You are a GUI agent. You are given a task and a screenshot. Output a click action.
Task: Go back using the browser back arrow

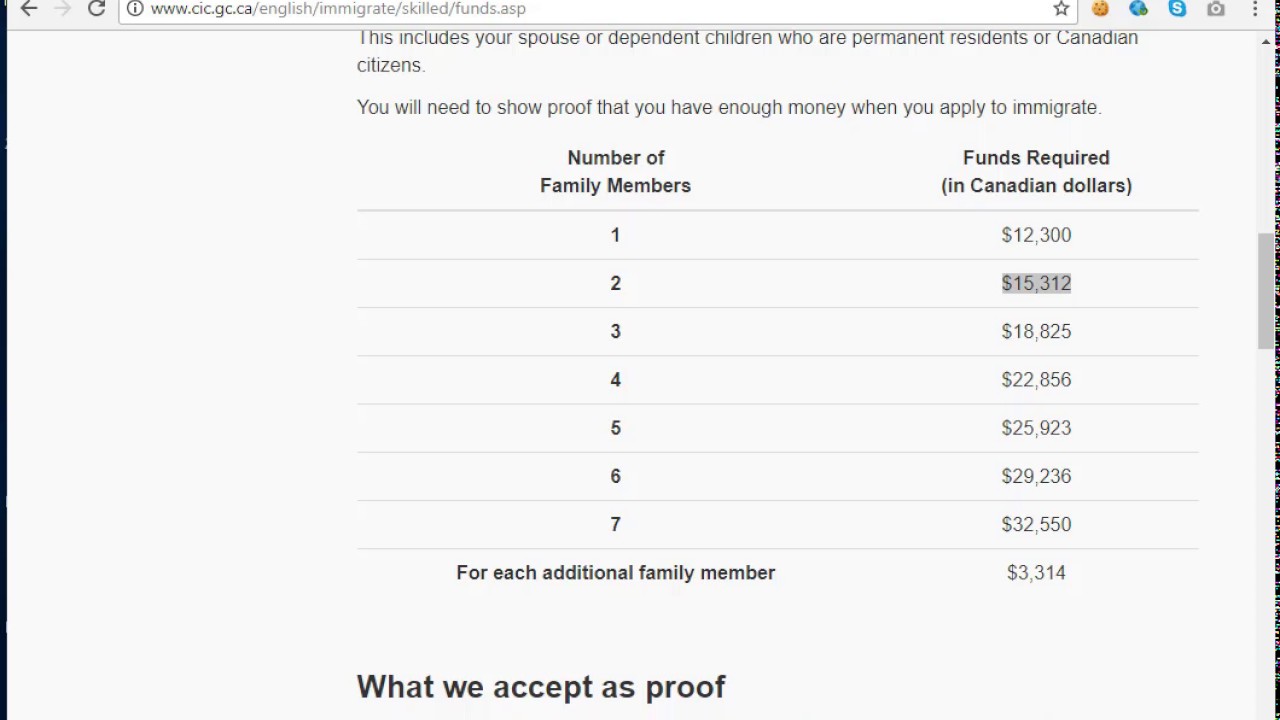[x=29, y=9]
